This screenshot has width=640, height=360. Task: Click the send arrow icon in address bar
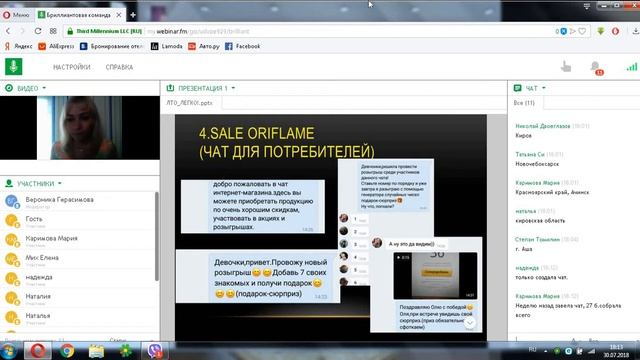point(573,31)
